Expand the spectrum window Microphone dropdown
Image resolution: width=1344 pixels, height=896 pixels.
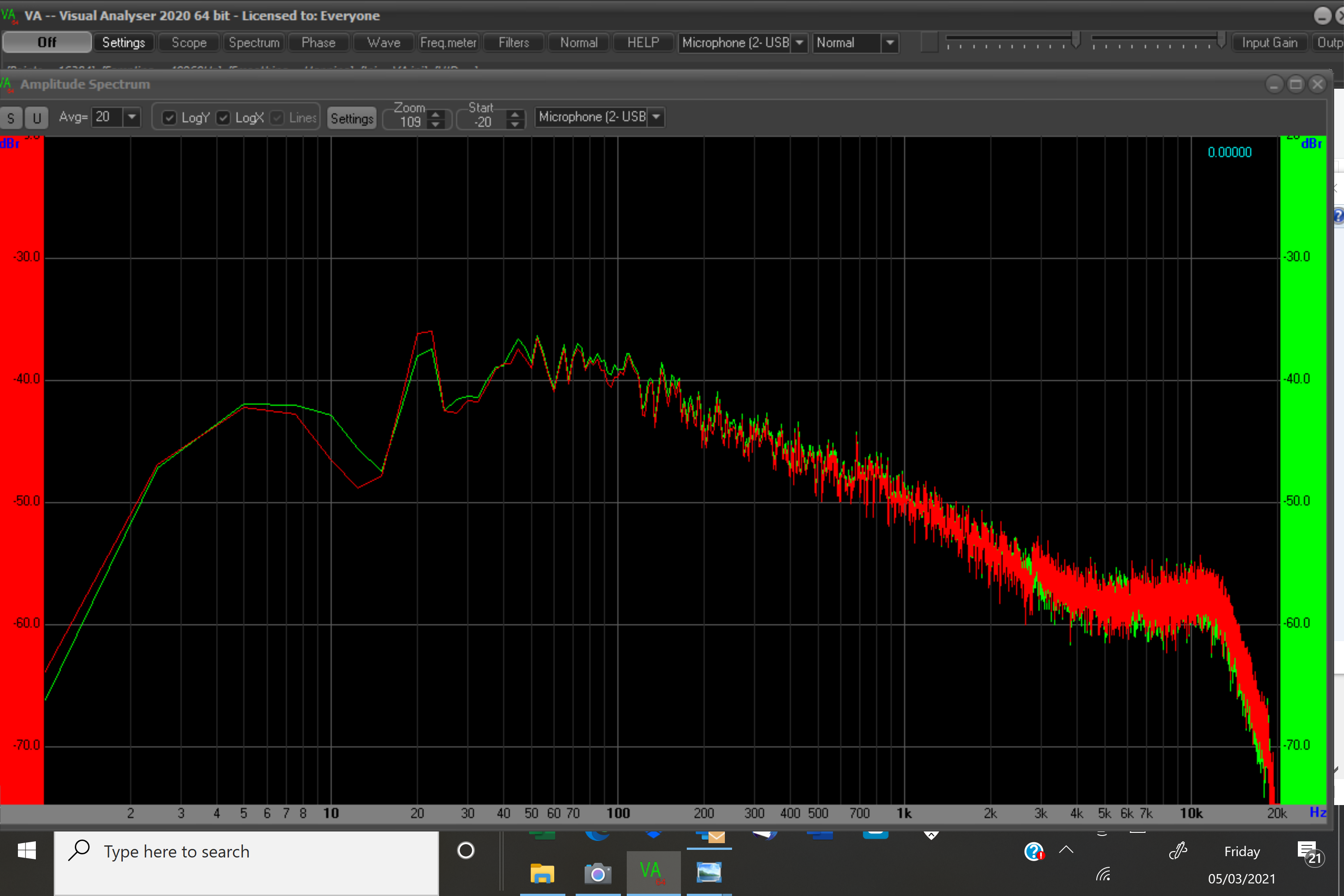click(x=656, y=117)
